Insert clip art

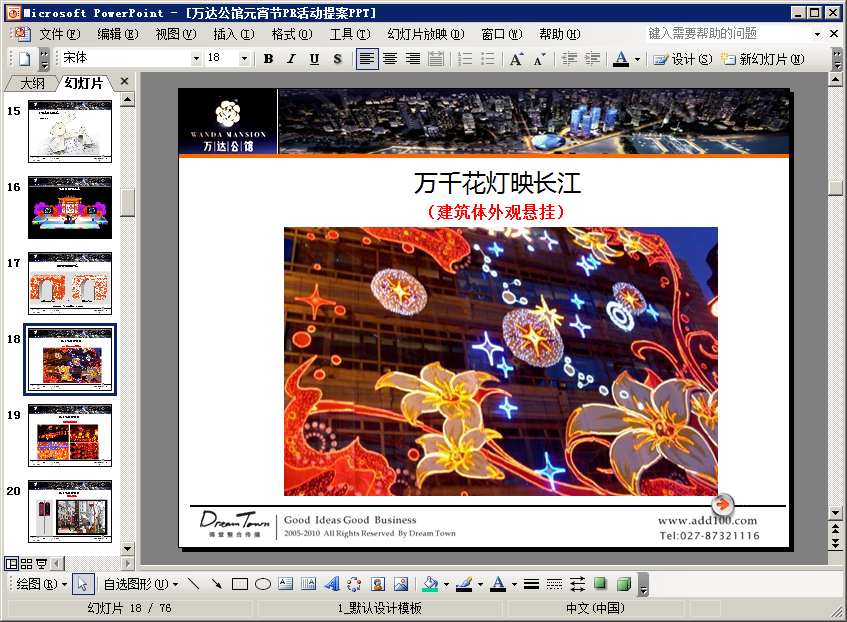(378, 584)
